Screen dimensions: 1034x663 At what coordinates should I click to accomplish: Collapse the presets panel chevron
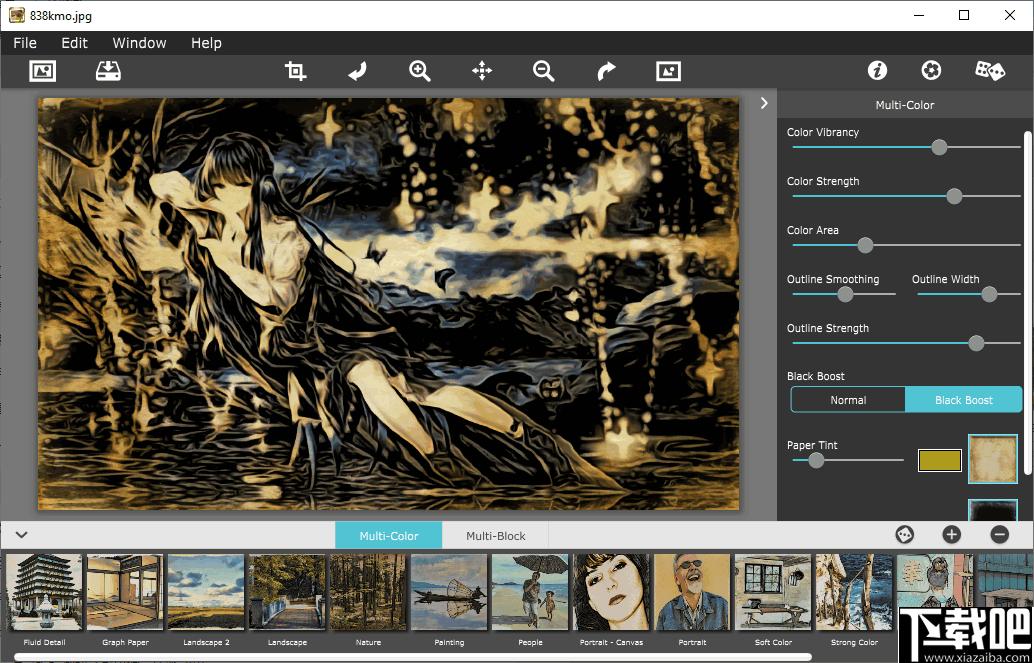21,535
